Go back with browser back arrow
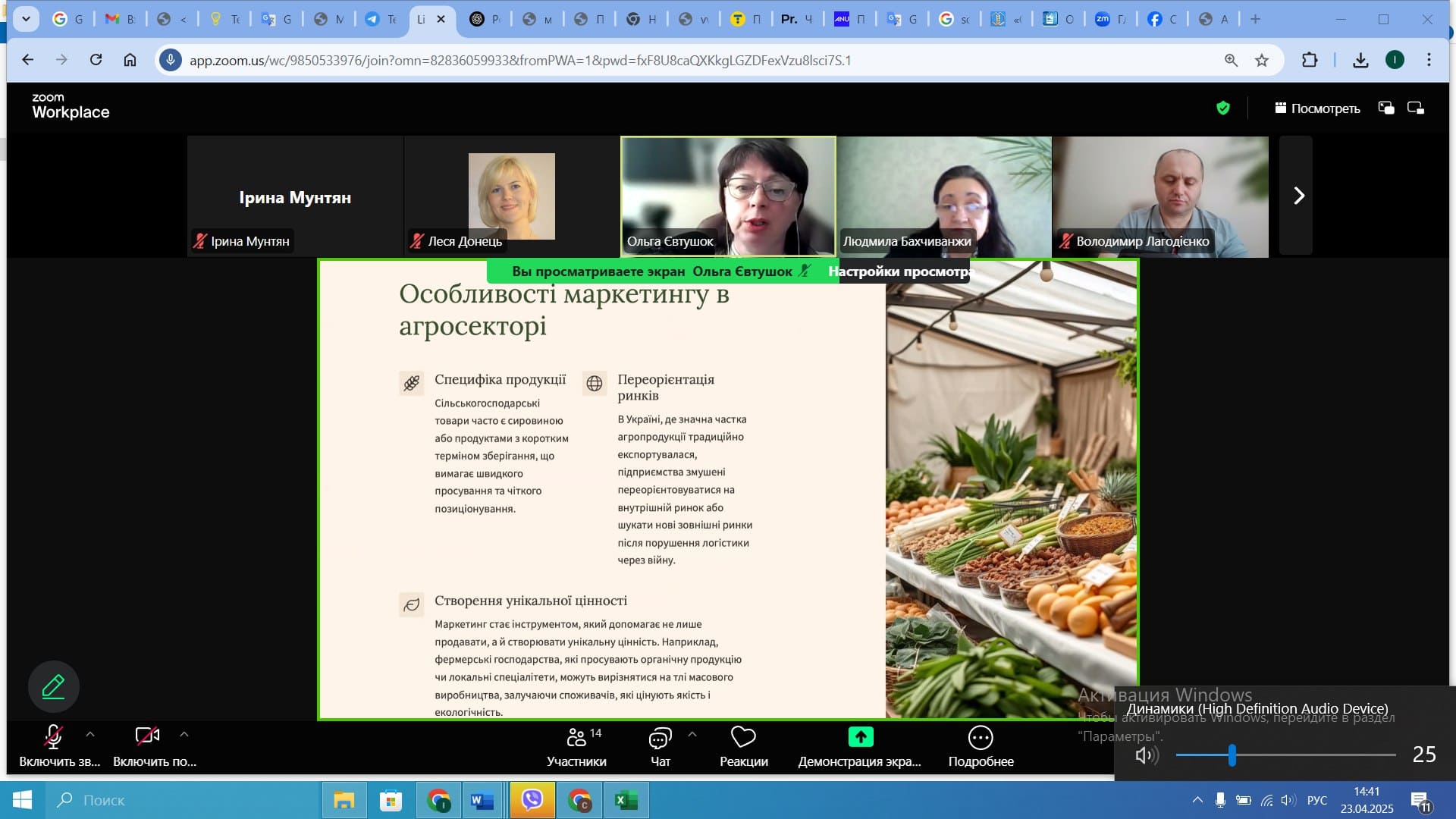This screenshot has width=1456, height=819. [28, 60]
